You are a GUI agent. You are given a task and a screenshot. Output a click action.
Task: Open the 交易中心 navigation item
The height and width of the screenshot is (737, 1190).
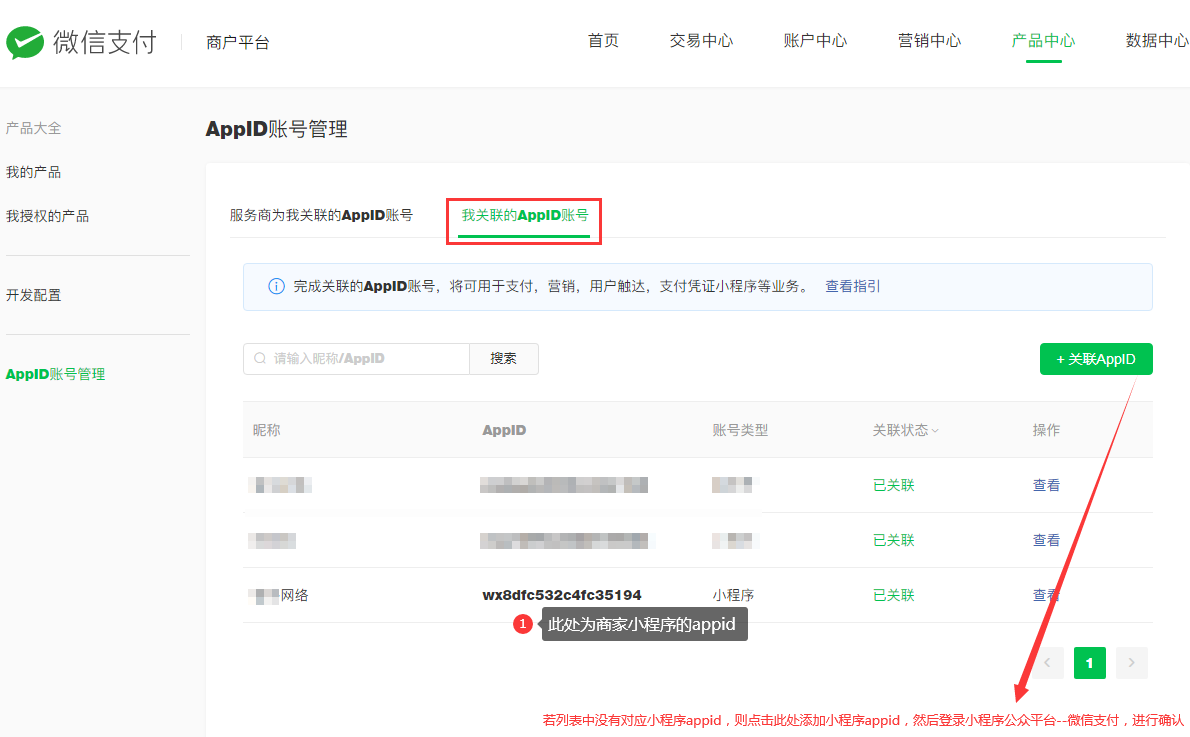(701, 41)
